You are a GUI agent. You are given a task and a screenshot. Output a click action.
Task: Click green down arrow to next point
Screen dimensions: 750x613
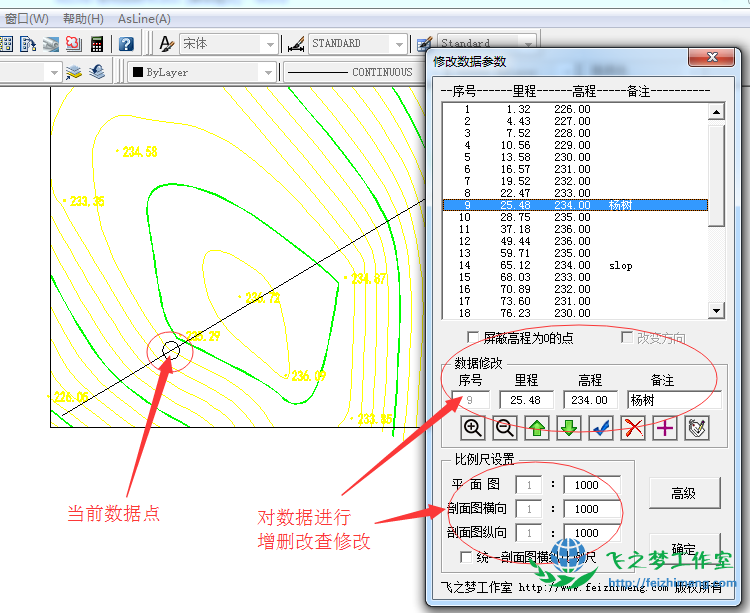(x=569, y=427)
